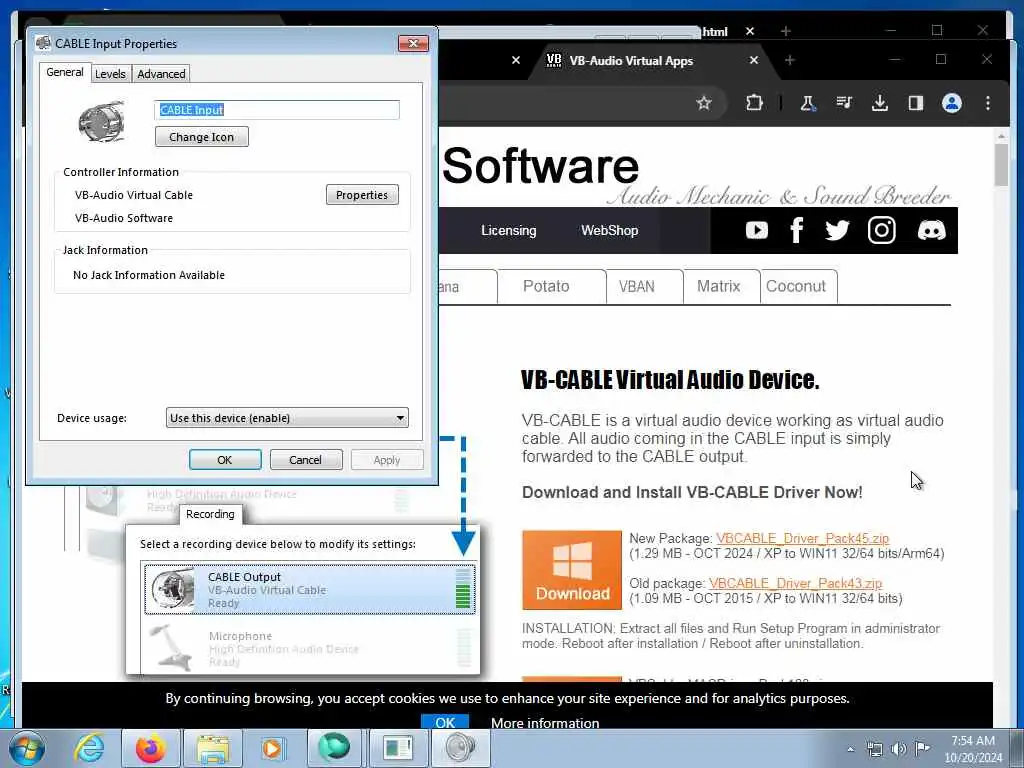This screenshot has height=768, width=1024.
Task: Open a new tab with plus button
Action: pyautogui.click(x=790, y=60)
